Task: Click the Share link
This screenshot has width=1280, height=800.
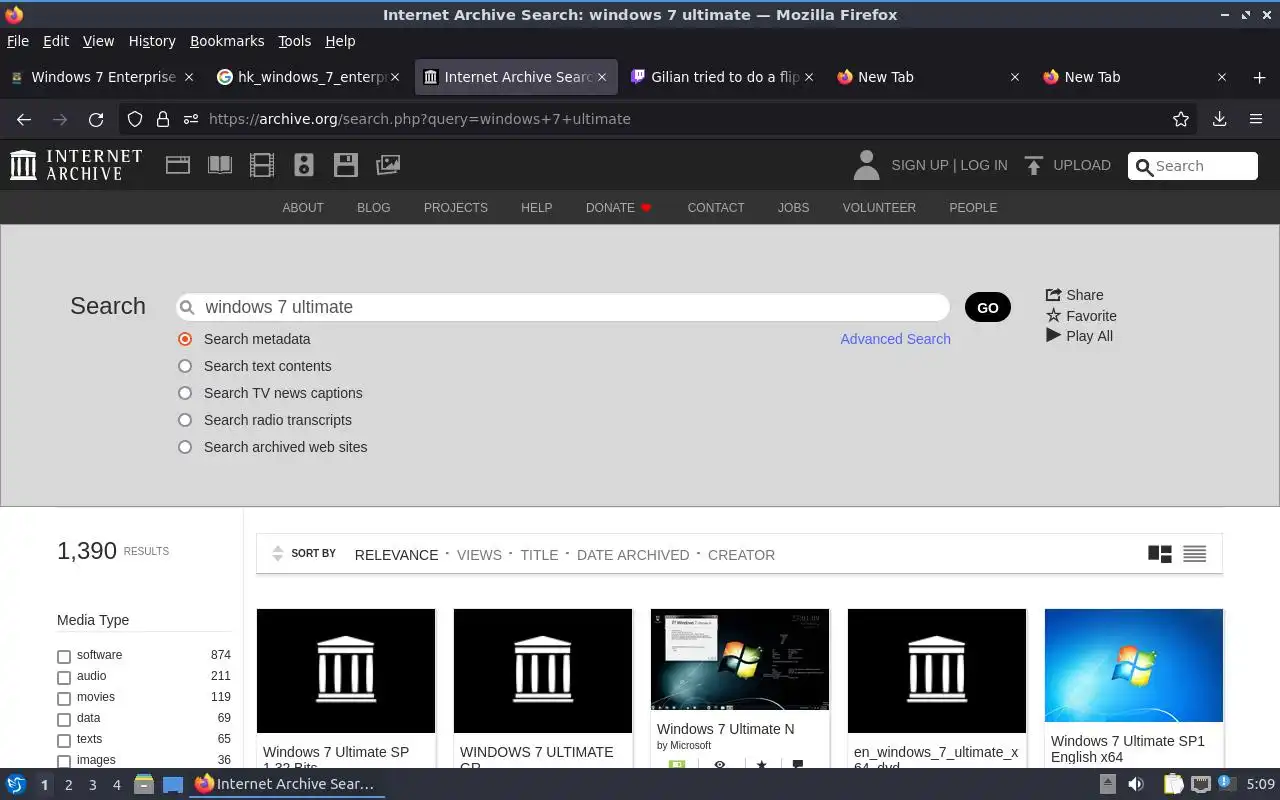Action: [x=1075, y=295]
